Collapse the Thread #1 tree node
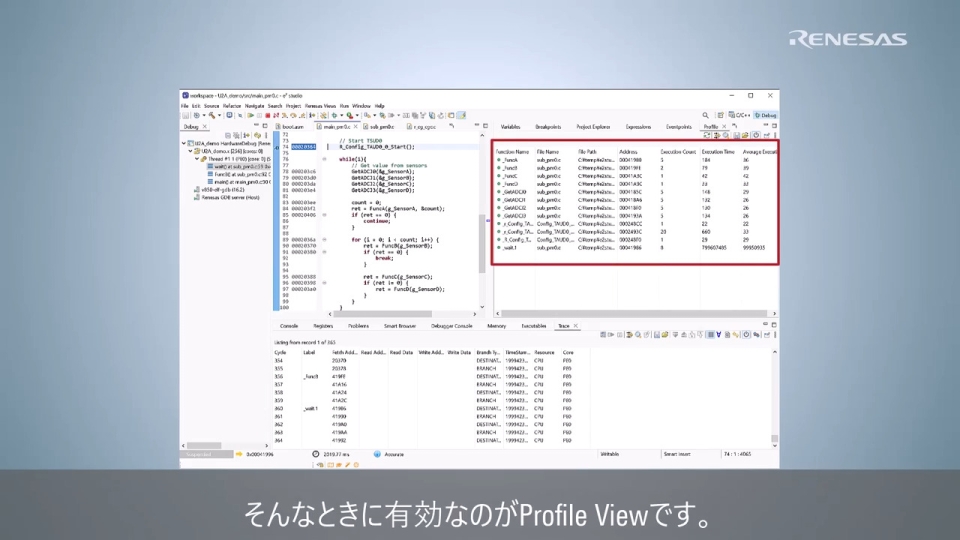This screenshot has width=960, height=540. point(197,159)
